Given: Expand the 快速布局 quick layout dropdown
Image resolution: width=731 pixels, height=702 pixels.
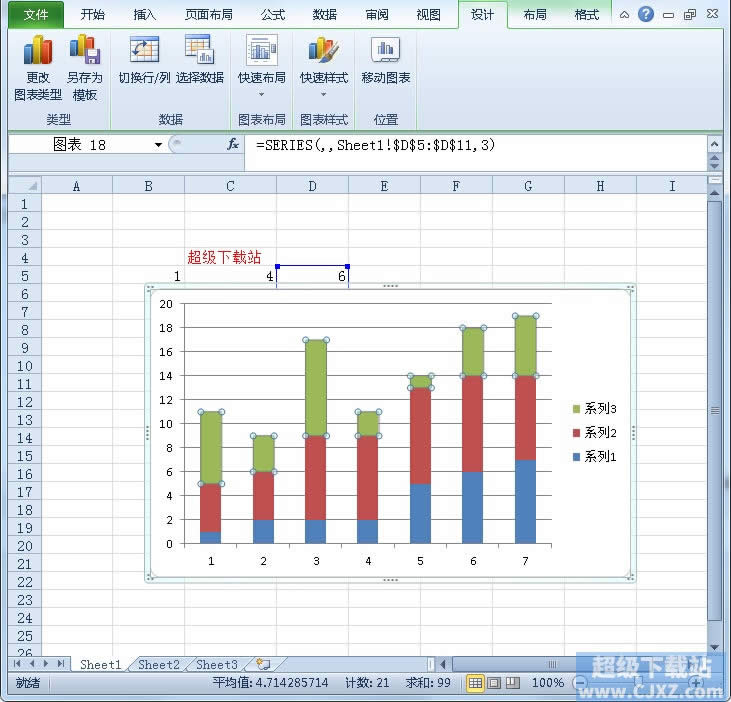Looking at the screenshot, I should (x=262, y=95).
